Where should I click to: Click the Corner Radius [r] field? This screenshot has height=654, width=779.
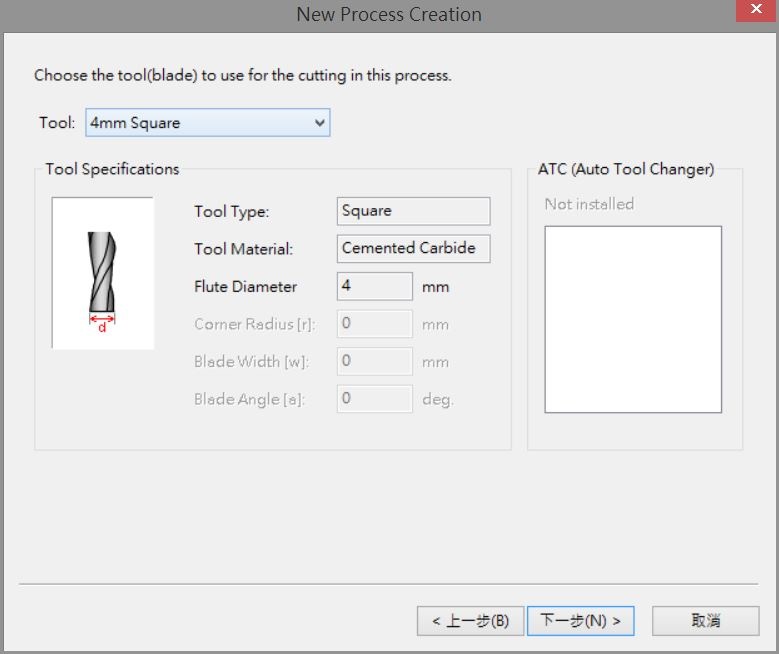[x=375, y=324]
